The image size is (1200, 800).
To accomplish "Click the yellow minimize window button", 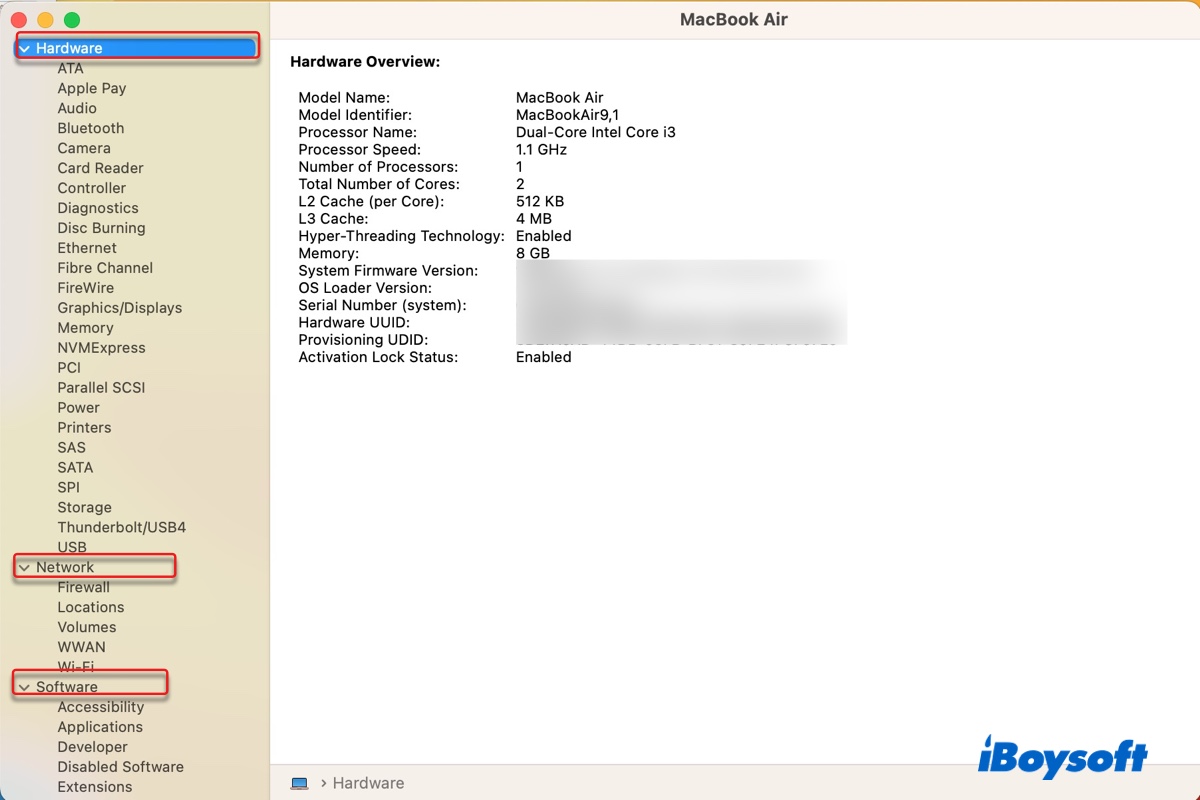I will tap(45, 20).
